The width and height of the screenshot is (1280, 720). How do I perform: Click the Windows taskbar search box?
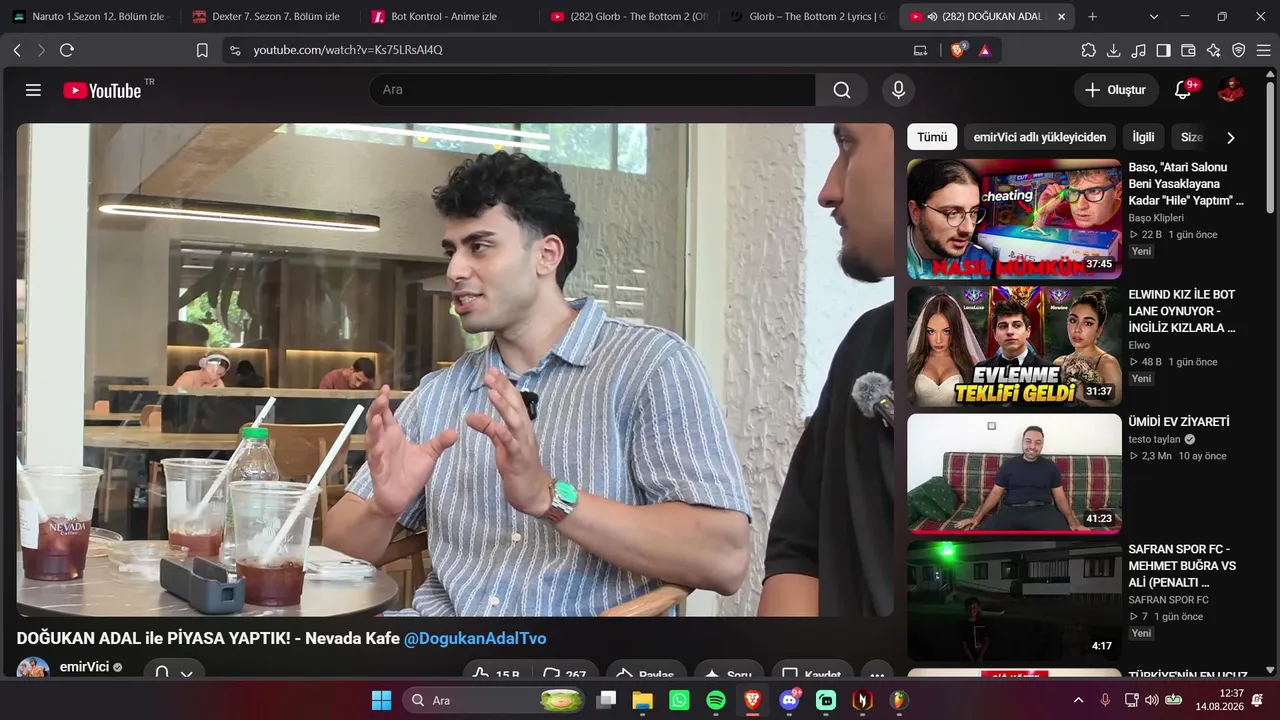494,700
